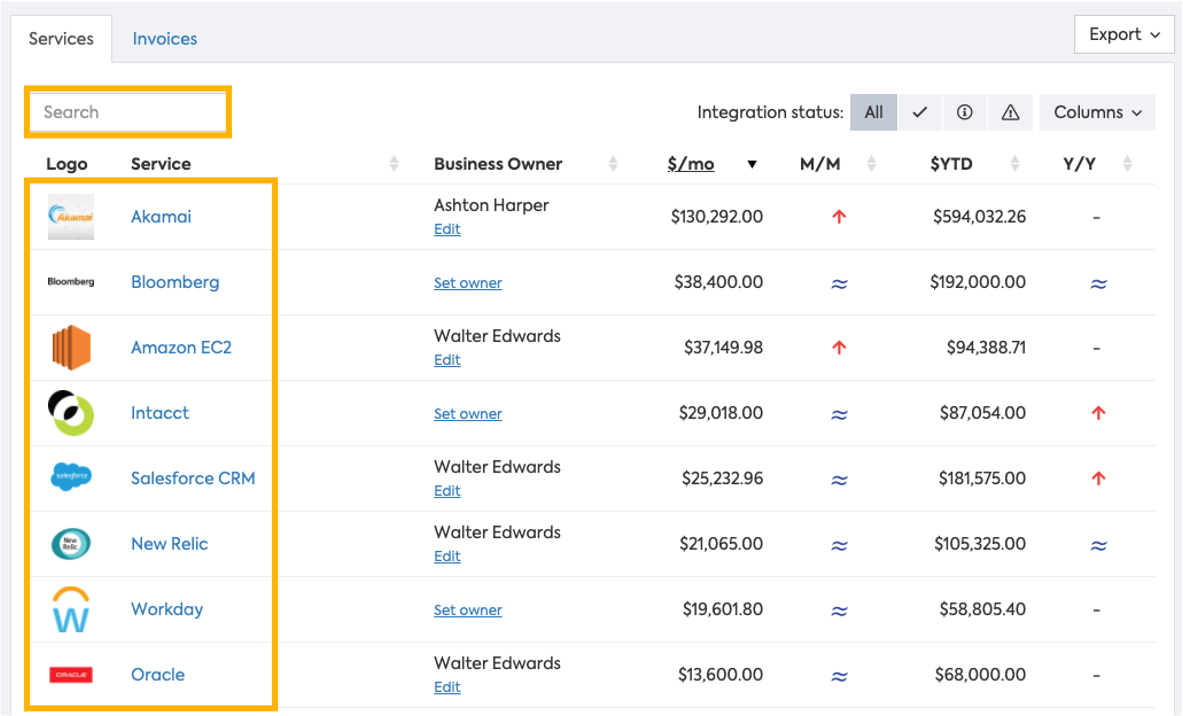
Task: Click Salesforce CRM's M/M flat trend icon
Action: [839, 480]
